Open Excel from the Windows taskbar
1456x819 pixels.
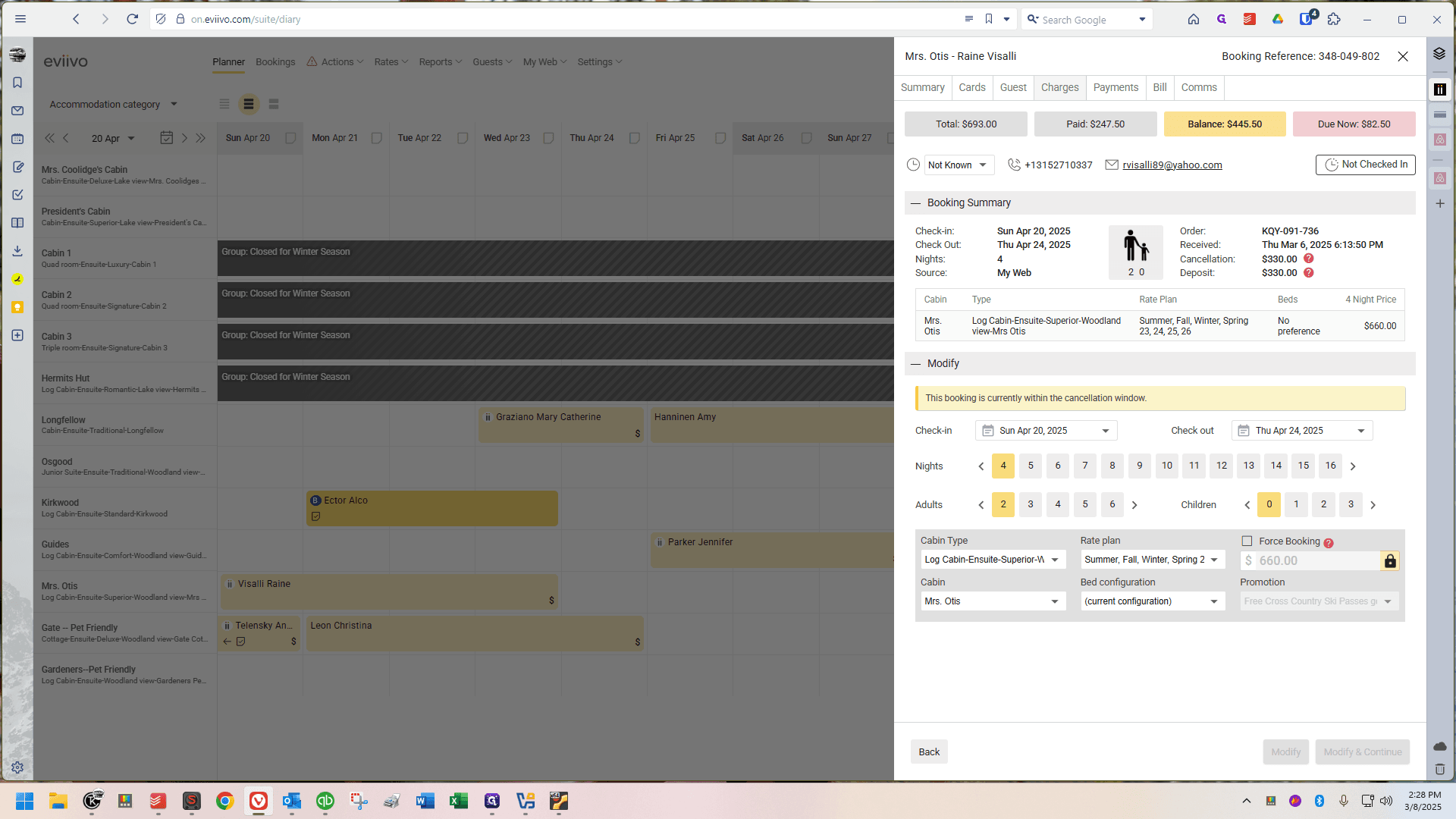coord(458,801)
